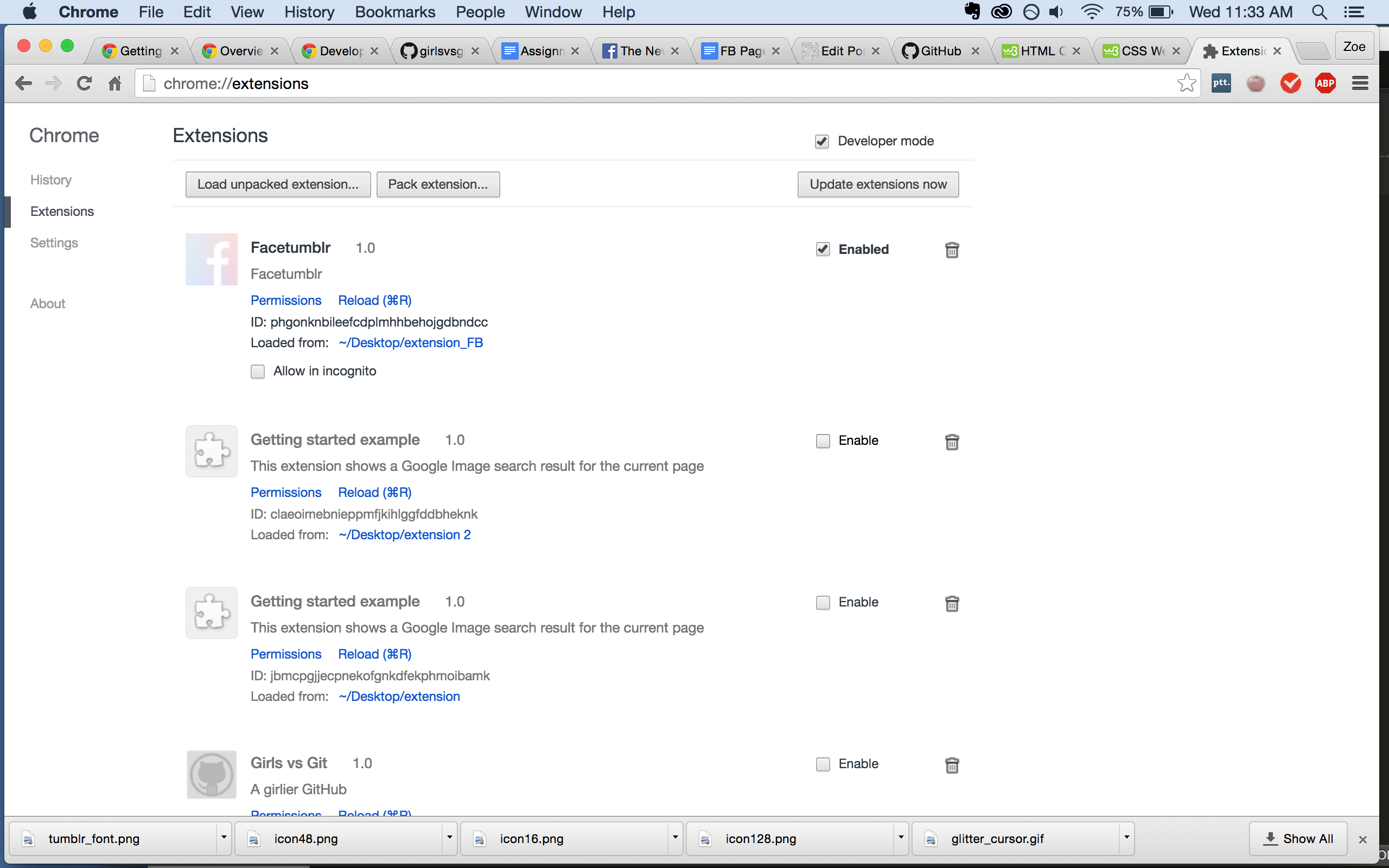Open the Adblock Plus ABP icon
This screenshot has width=1389, height=868.
tap(1326, 84)
